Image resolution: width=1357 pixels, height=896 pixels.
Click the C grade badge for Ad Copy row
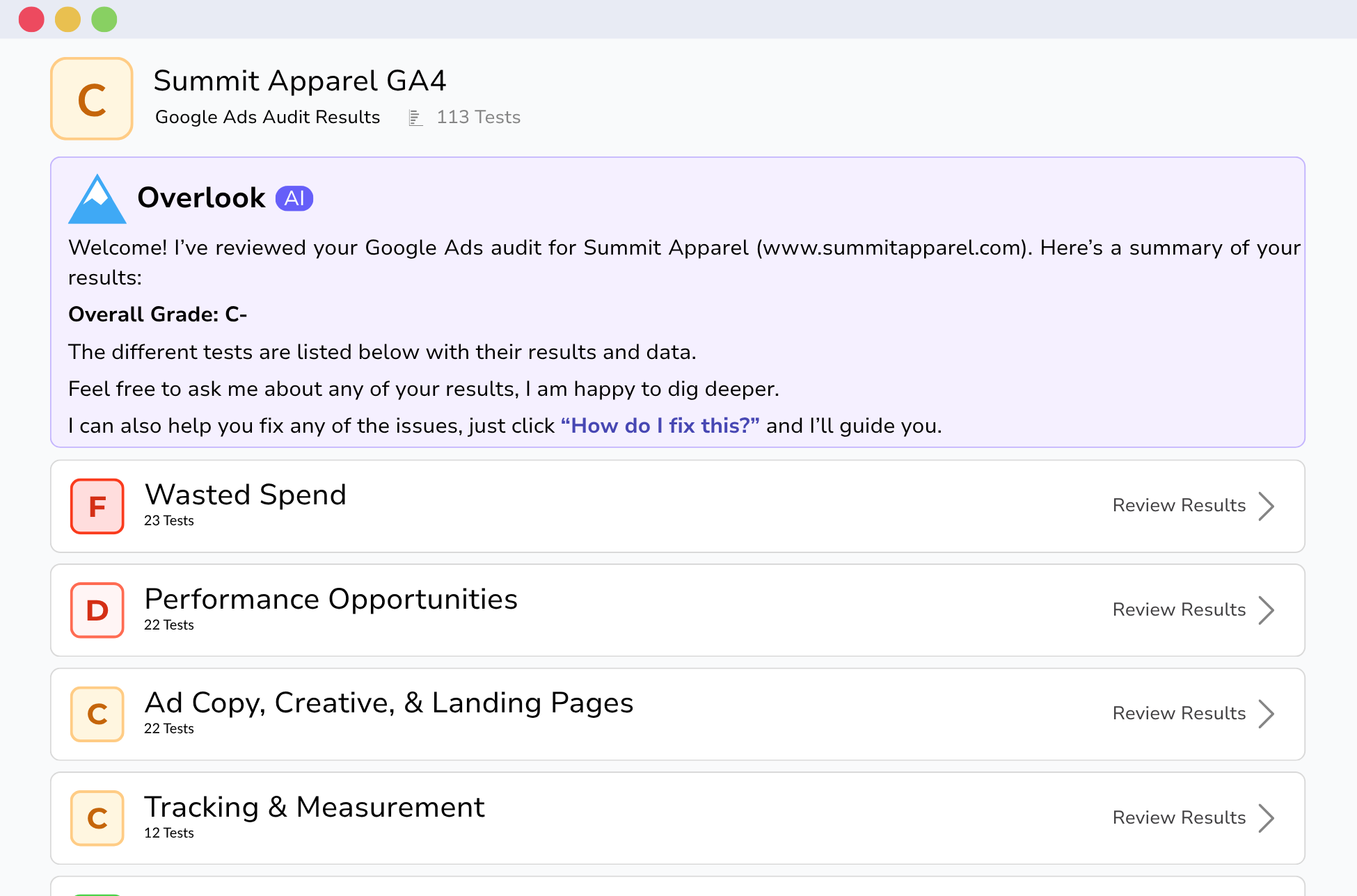pos(97,714)
